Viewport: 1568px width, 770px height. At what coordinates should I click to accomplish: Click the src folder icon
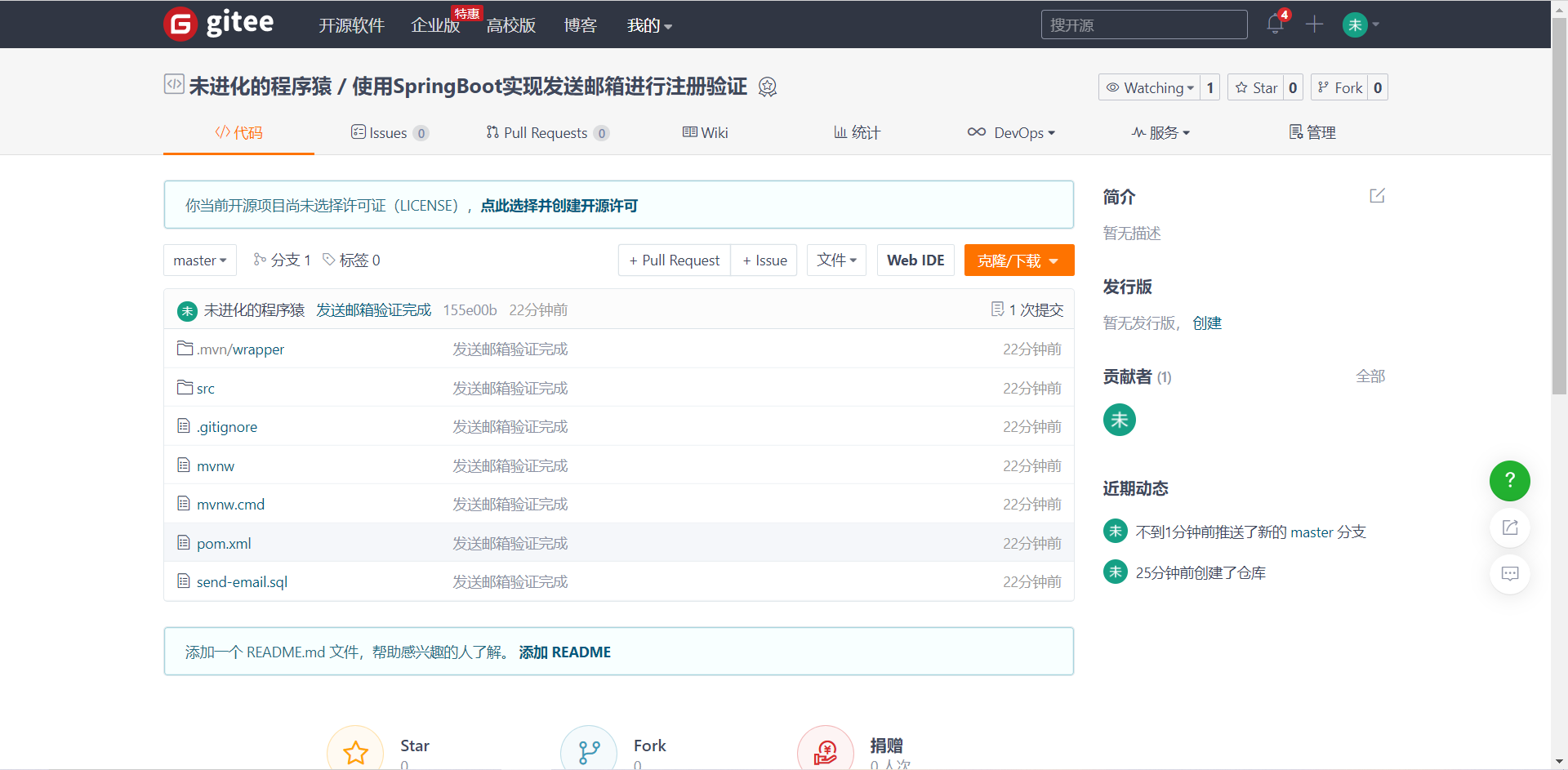click(185, 387)
